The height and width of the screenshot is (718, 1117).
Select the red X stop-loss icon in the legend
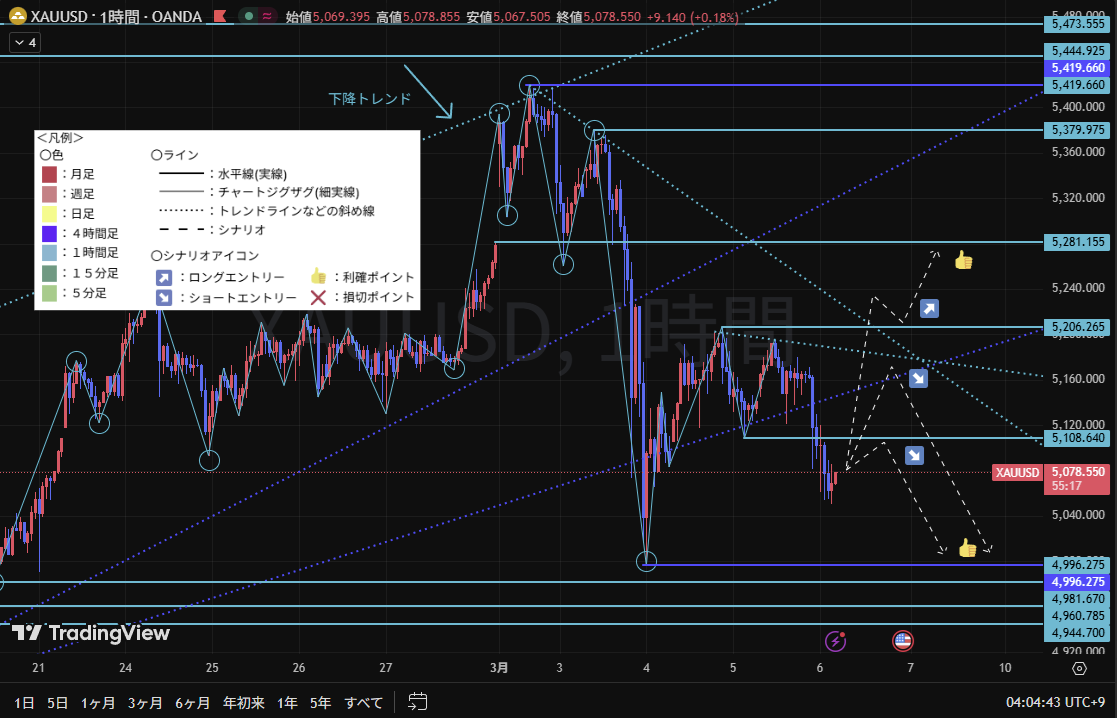pyautogui.click(x=319, y=297)
